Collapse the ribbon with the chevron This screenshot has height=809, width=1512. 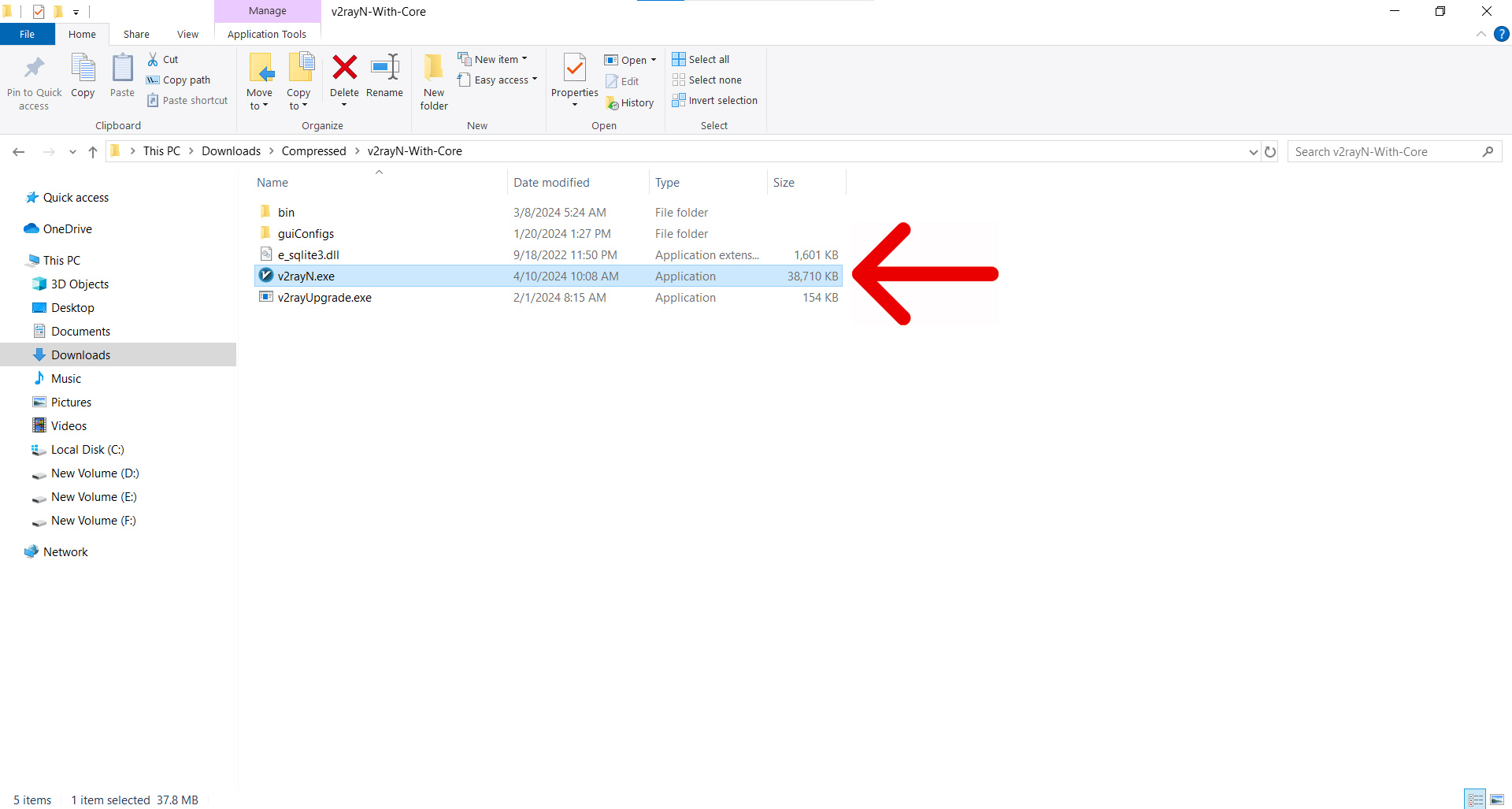tap(1481, 34)
